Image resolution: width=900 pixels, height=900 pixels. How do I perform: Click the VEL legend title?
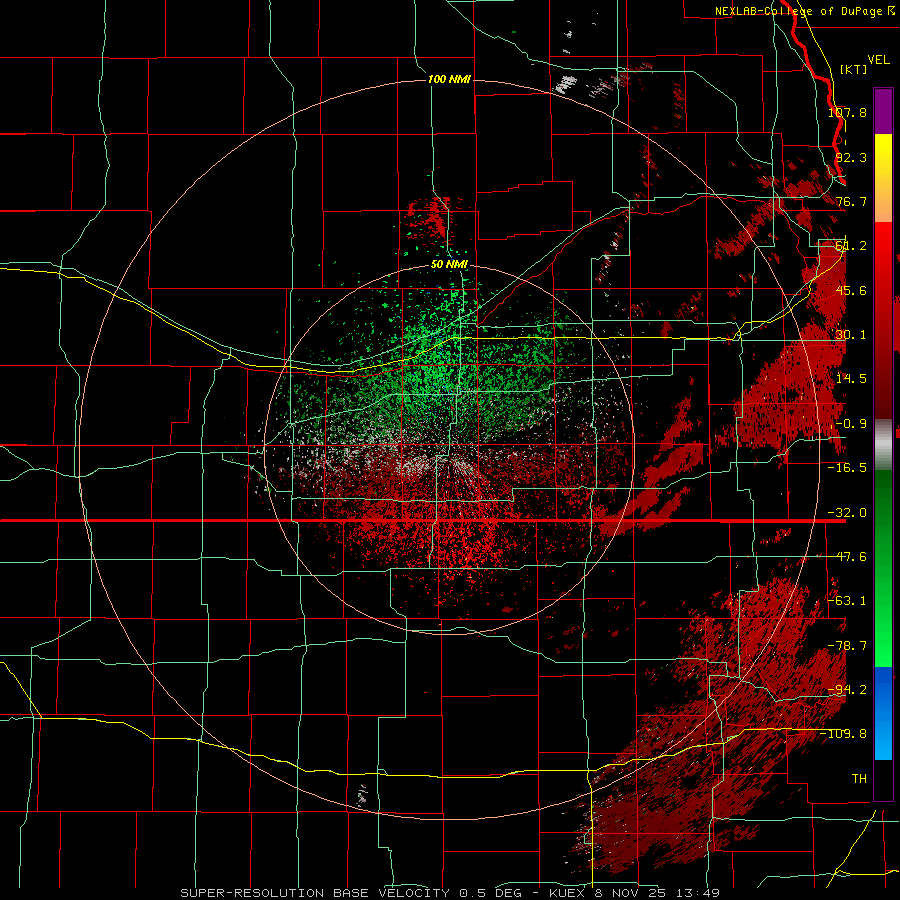(x=878, y=60)
